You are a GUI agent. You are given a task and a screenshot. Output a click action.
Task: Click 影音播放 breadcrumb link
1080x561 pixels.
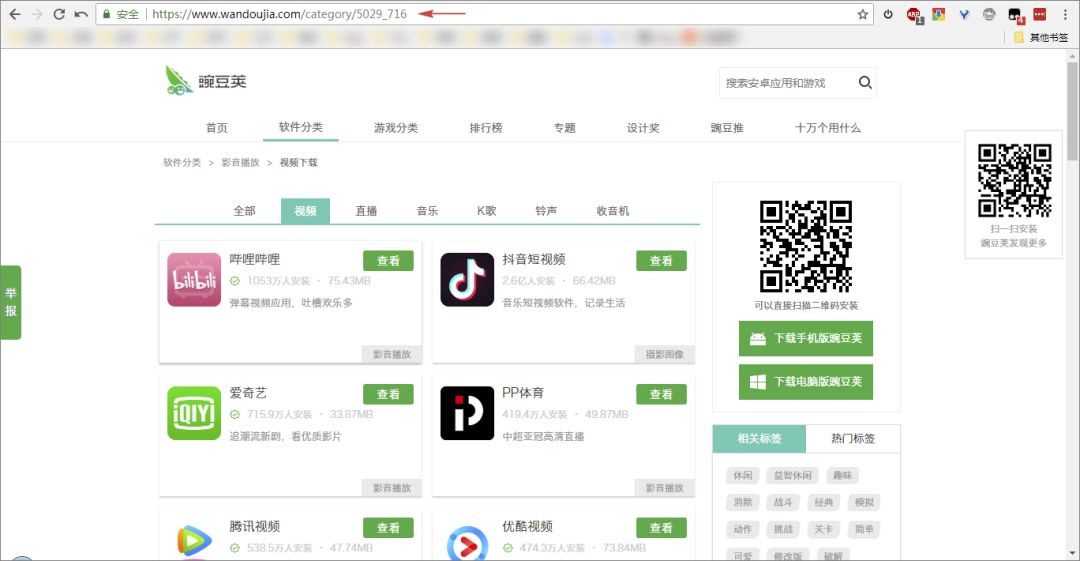point(240,163)
